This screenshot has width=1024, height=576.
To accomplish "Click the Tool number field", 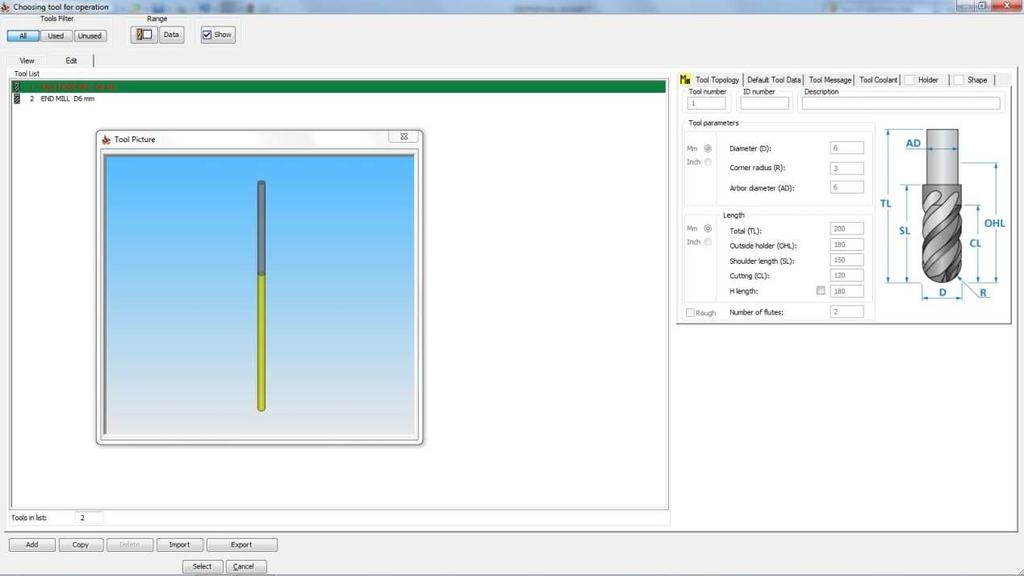I will coord(707,103).
